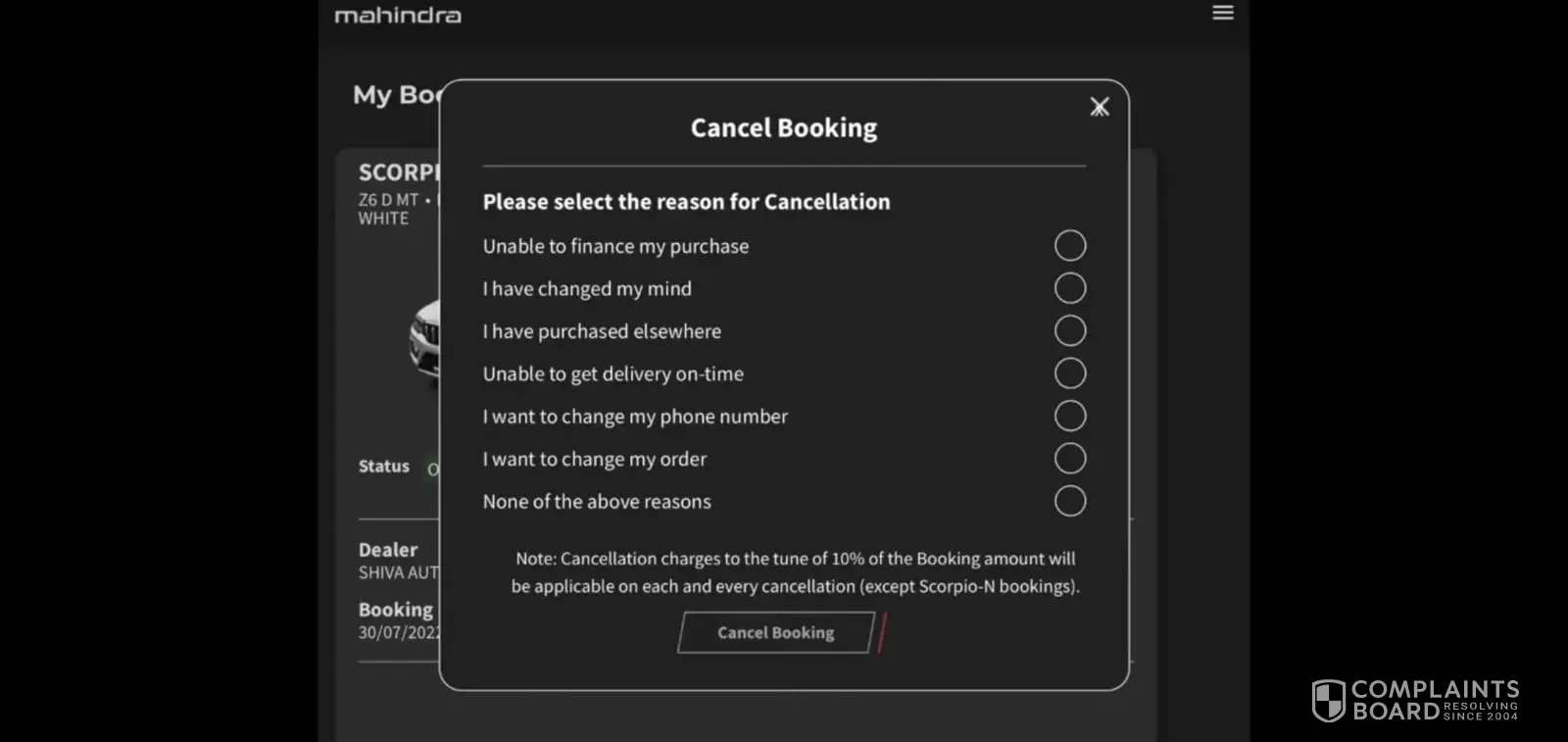1568x742 pixels.
Task: Close the Cancel Booking dialog
Action: (1100, 107)
